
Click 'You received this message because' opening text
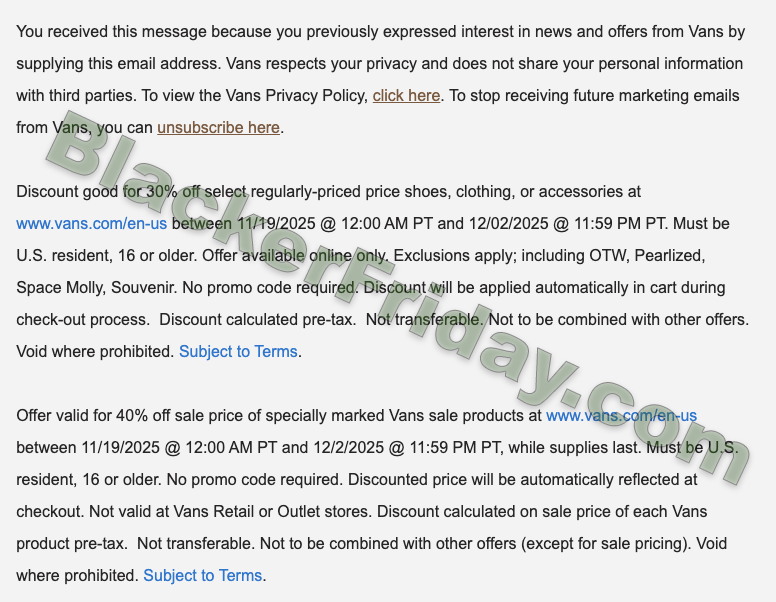[140, 32]
